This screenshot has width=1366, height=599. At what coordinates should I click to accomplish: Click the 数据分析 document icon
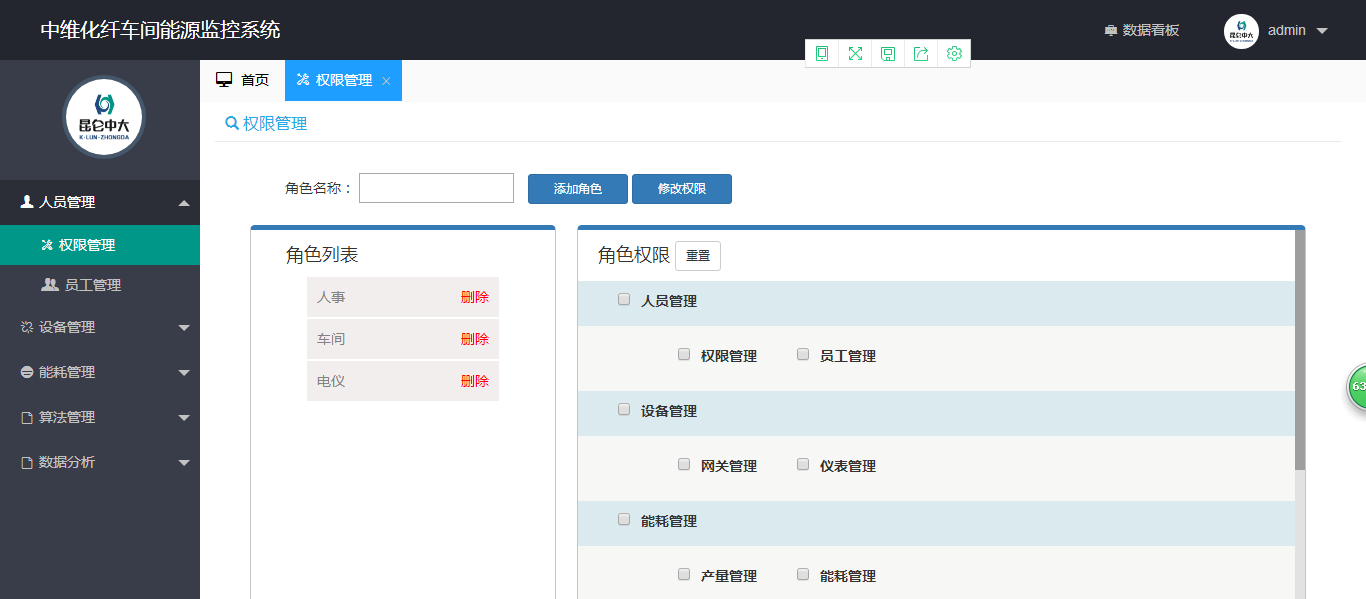(x=27, y=462)
